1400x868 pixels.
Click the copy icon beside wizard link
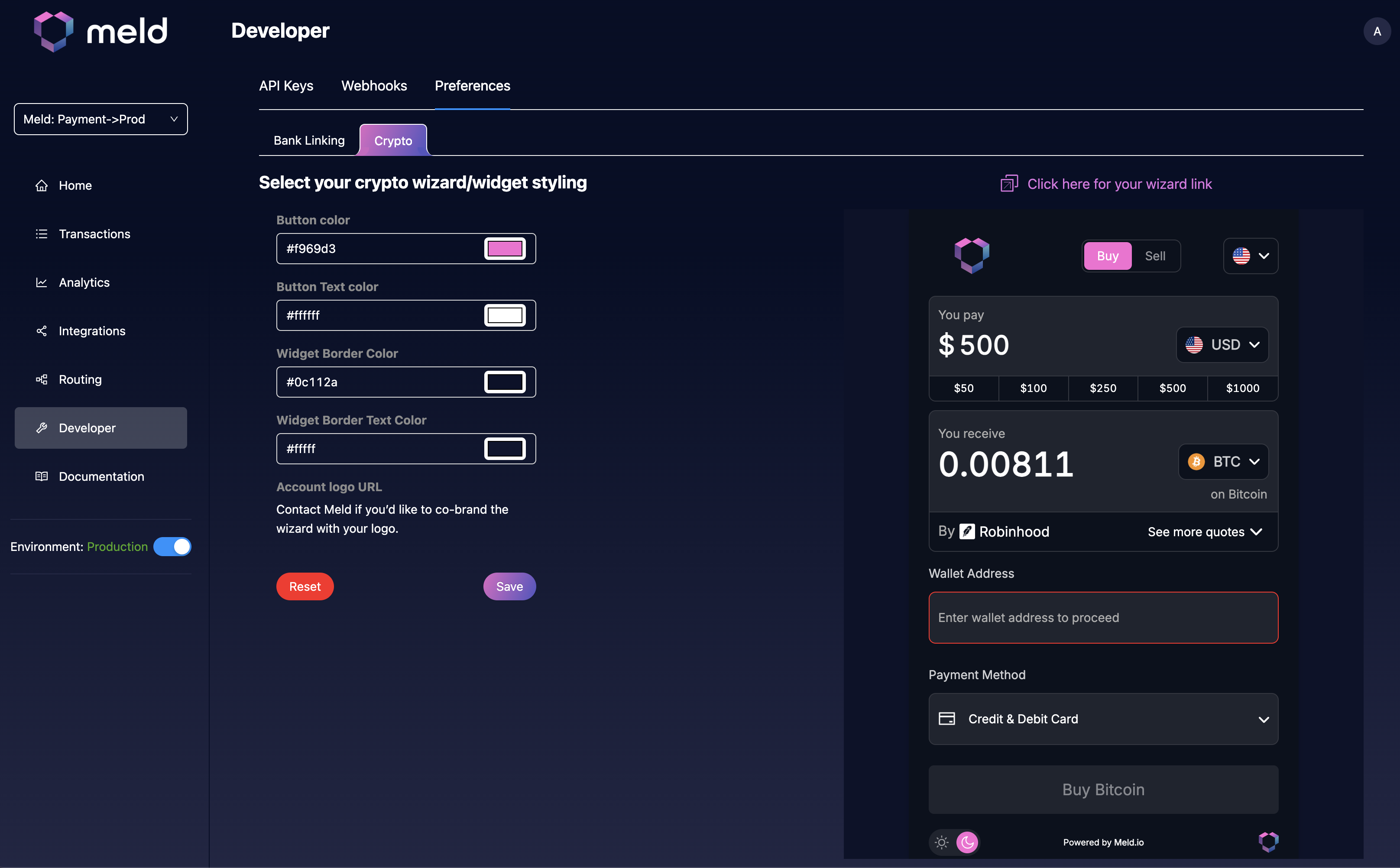1009,184
